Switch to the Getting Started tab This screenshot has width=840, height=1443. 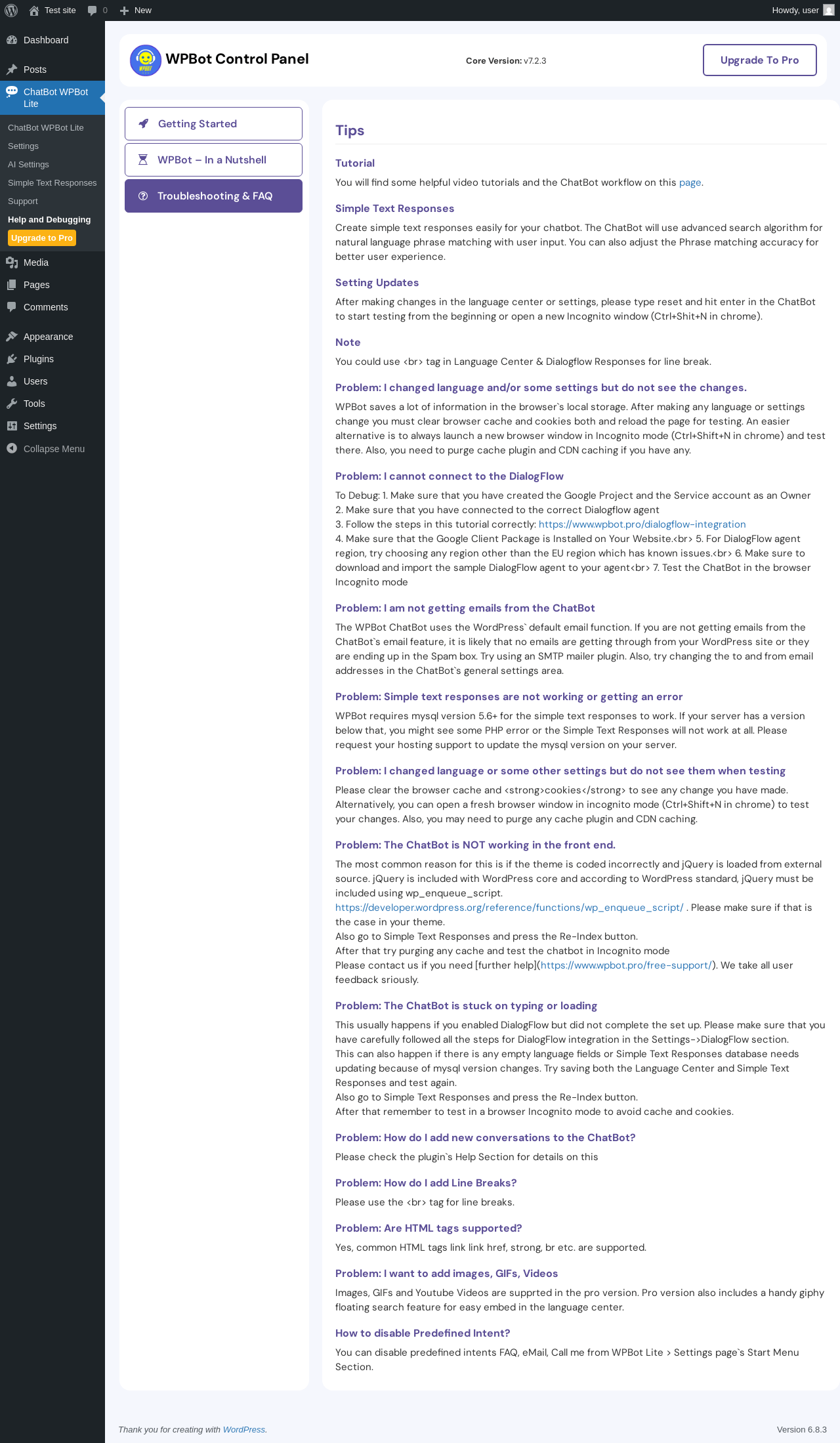coord(213,123)
